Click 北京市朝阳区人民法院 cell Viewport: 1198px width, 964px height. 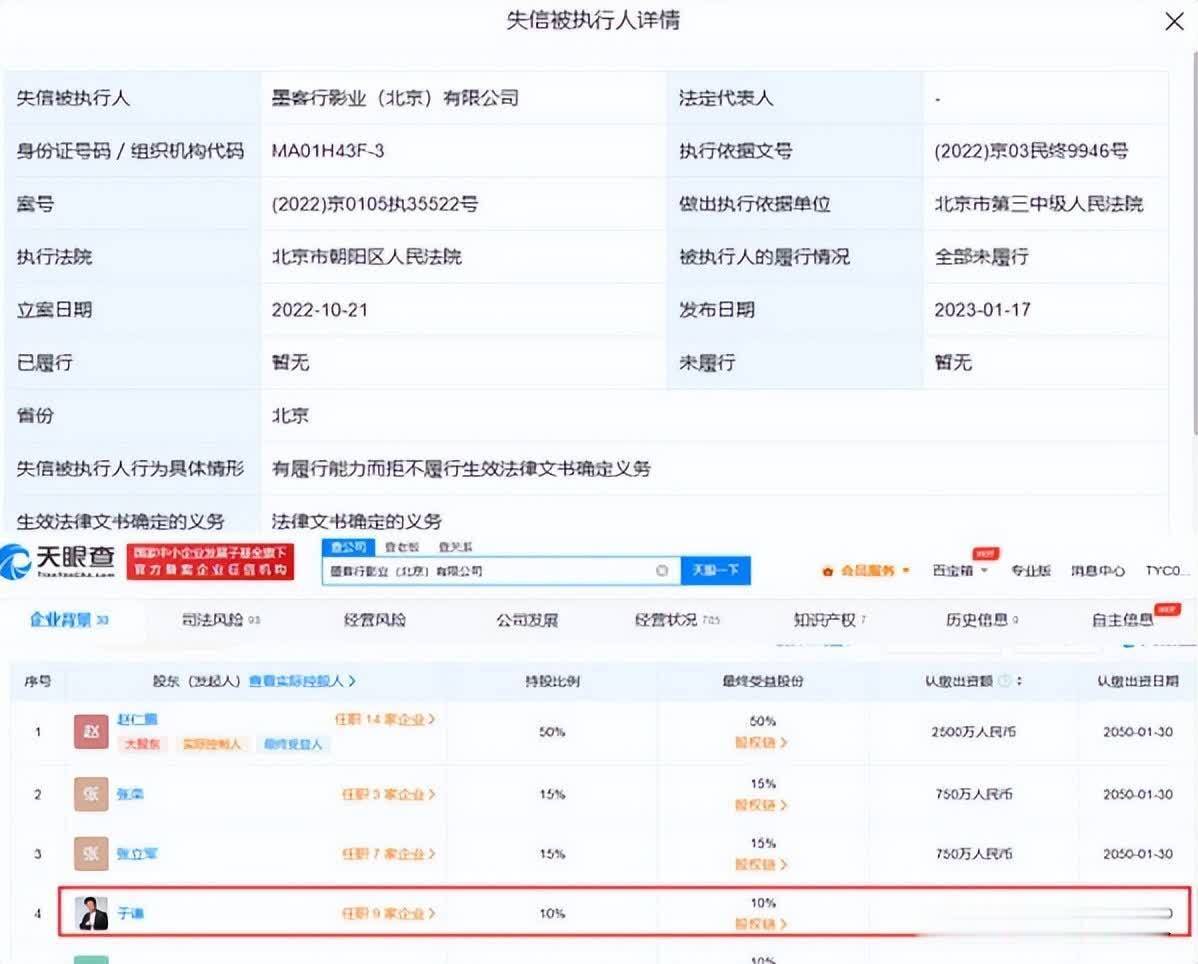click(367, 257)
